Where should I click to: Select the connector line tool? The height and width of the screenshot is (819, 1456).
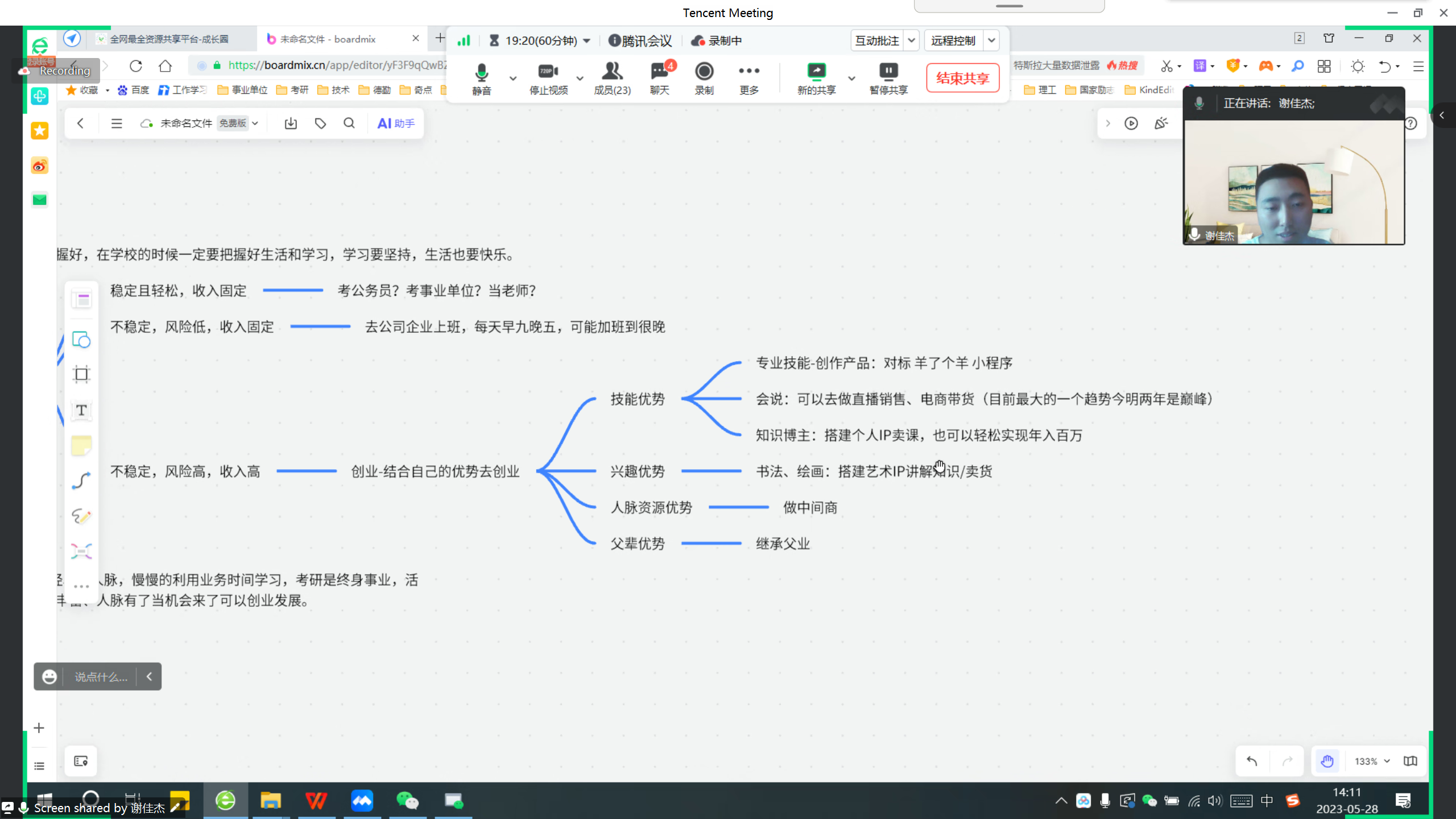pyautogui.click(x=81, y=481)
